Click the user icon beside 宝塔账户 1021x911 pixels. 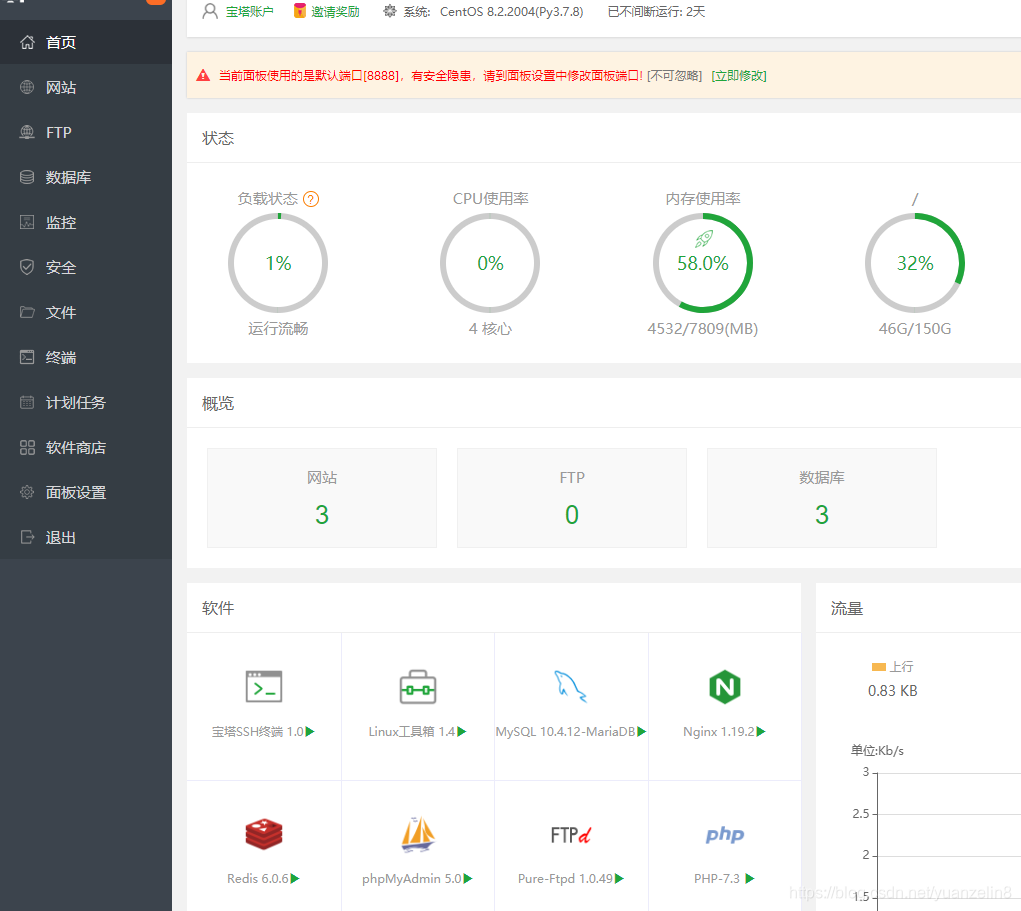[x=210, y=11]
